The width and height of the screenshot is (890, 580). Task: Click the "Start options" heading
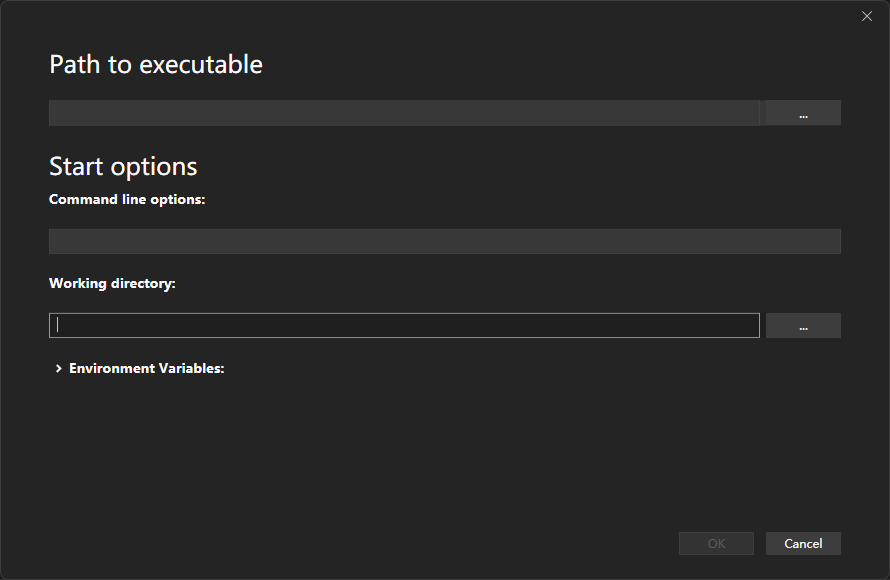pyautogui.click(x=123, y=166)
